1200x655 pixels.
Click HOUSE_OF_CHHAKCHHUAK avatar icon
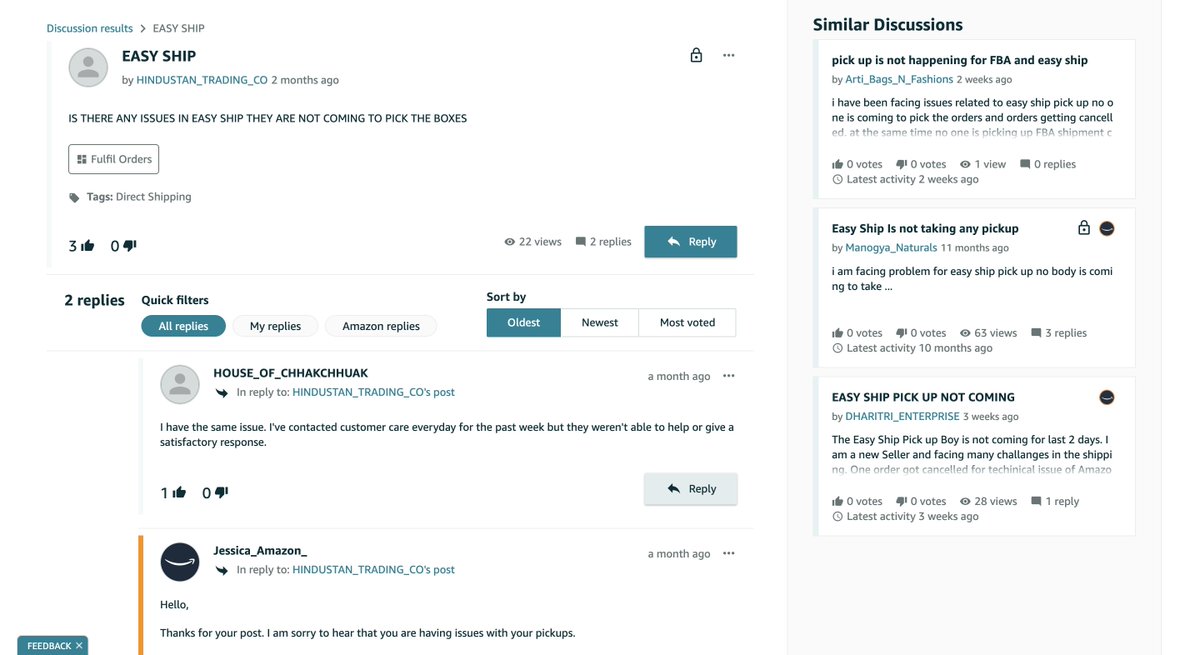(180, 384)
